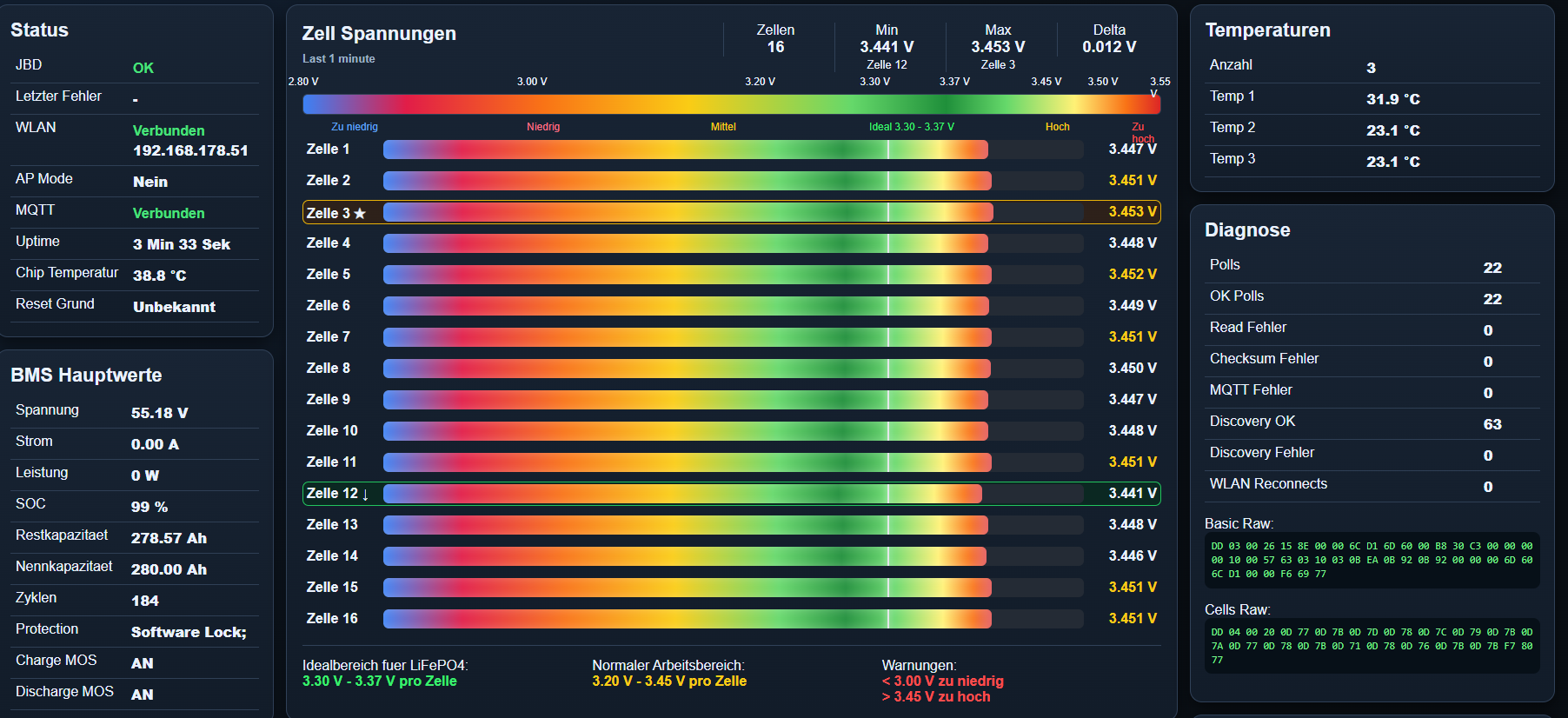Click the Temp 1 reading 31.9 °C
This screenshot has height=718, width=1568.
pyautogui.click(x=1392, y=99)
